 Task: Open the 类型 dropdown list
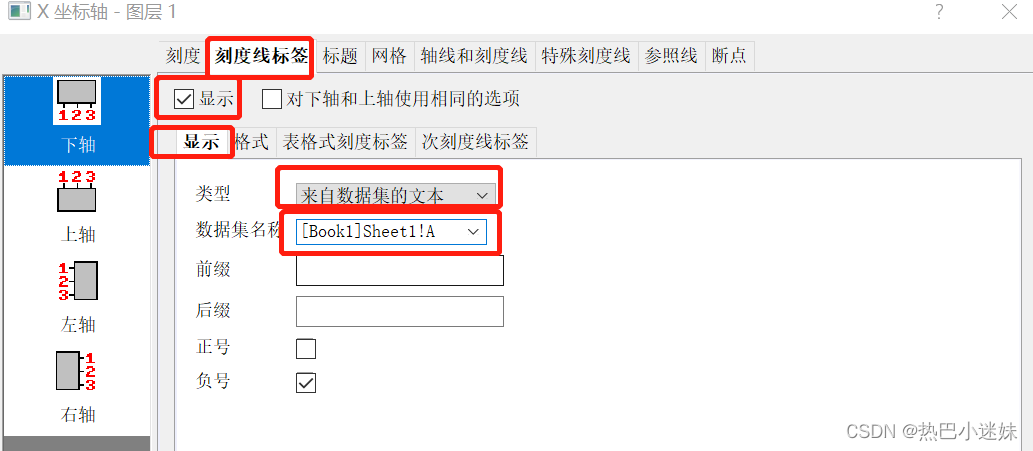(x=395, y=195)
